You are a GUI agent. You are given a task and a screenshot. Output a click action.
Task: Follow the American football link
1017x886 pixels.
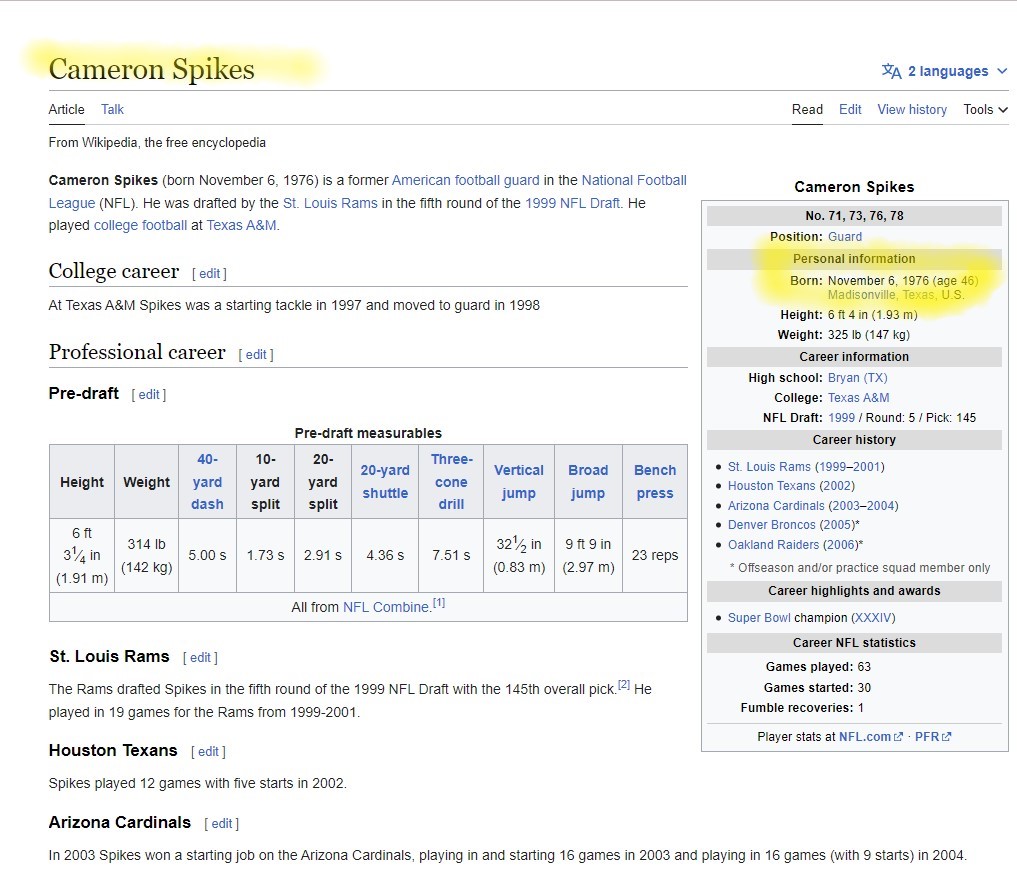pos(446,180)
